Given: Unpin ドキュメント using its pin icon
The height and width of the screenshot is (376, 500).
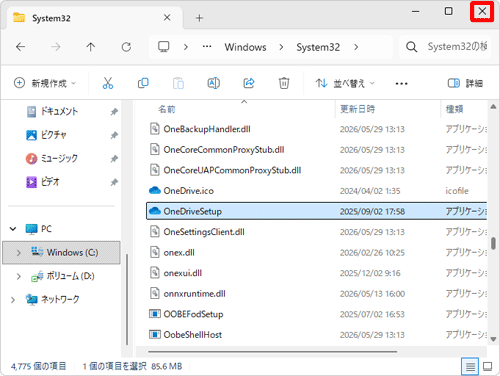Looking at the screenshot, I should pyautogui.click(x=114, y=112).
